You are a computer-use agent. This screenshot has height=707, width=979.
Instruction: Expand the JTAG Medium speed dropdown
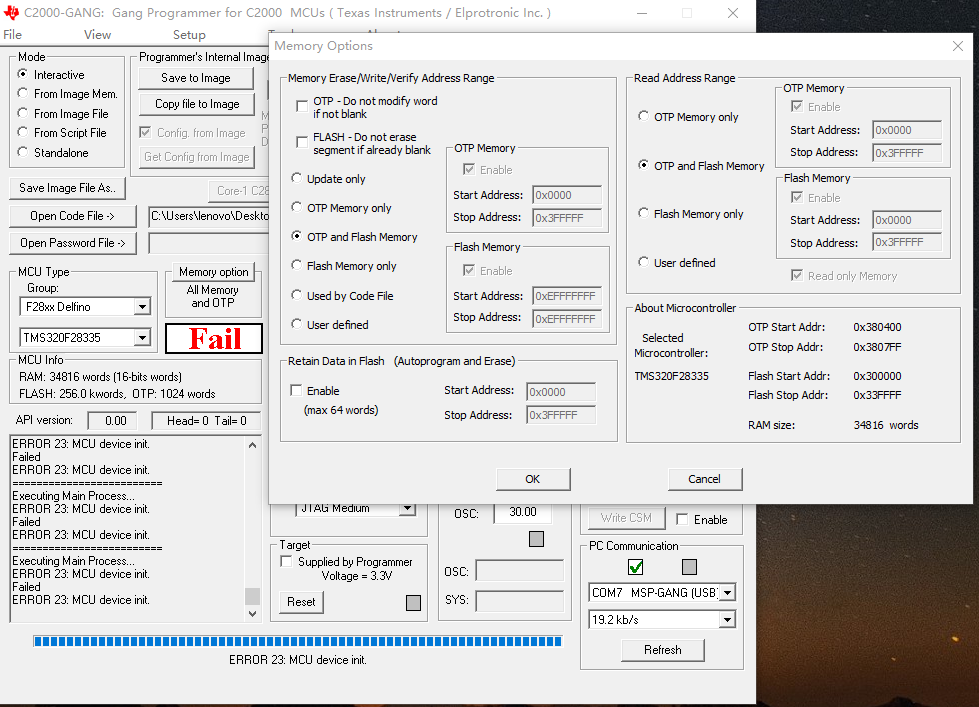coord(407,509)
